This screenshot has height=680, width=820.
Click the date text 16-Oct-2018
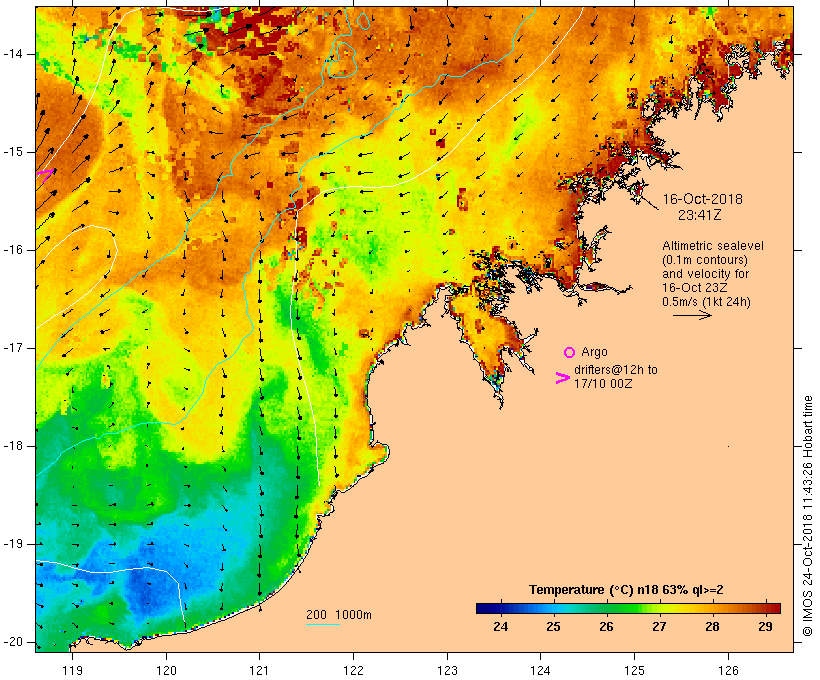[x=702, y=199]
